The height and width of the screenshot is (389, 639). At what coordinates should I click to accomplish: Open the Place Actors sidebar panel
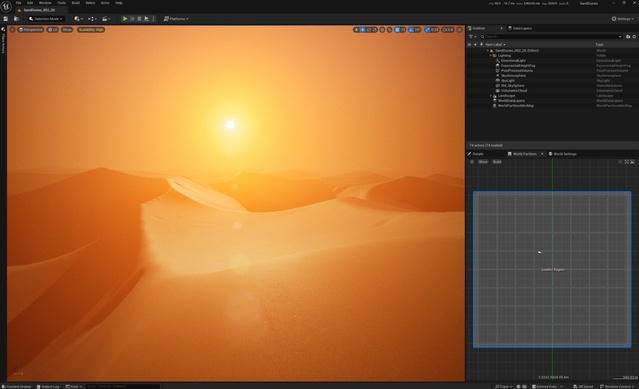[x=3, y=41]
